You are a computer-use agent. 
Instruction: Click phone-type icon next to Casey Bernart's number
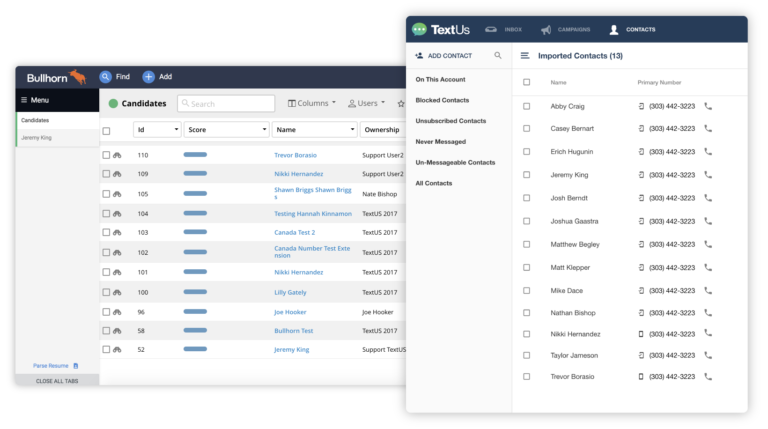641,128
